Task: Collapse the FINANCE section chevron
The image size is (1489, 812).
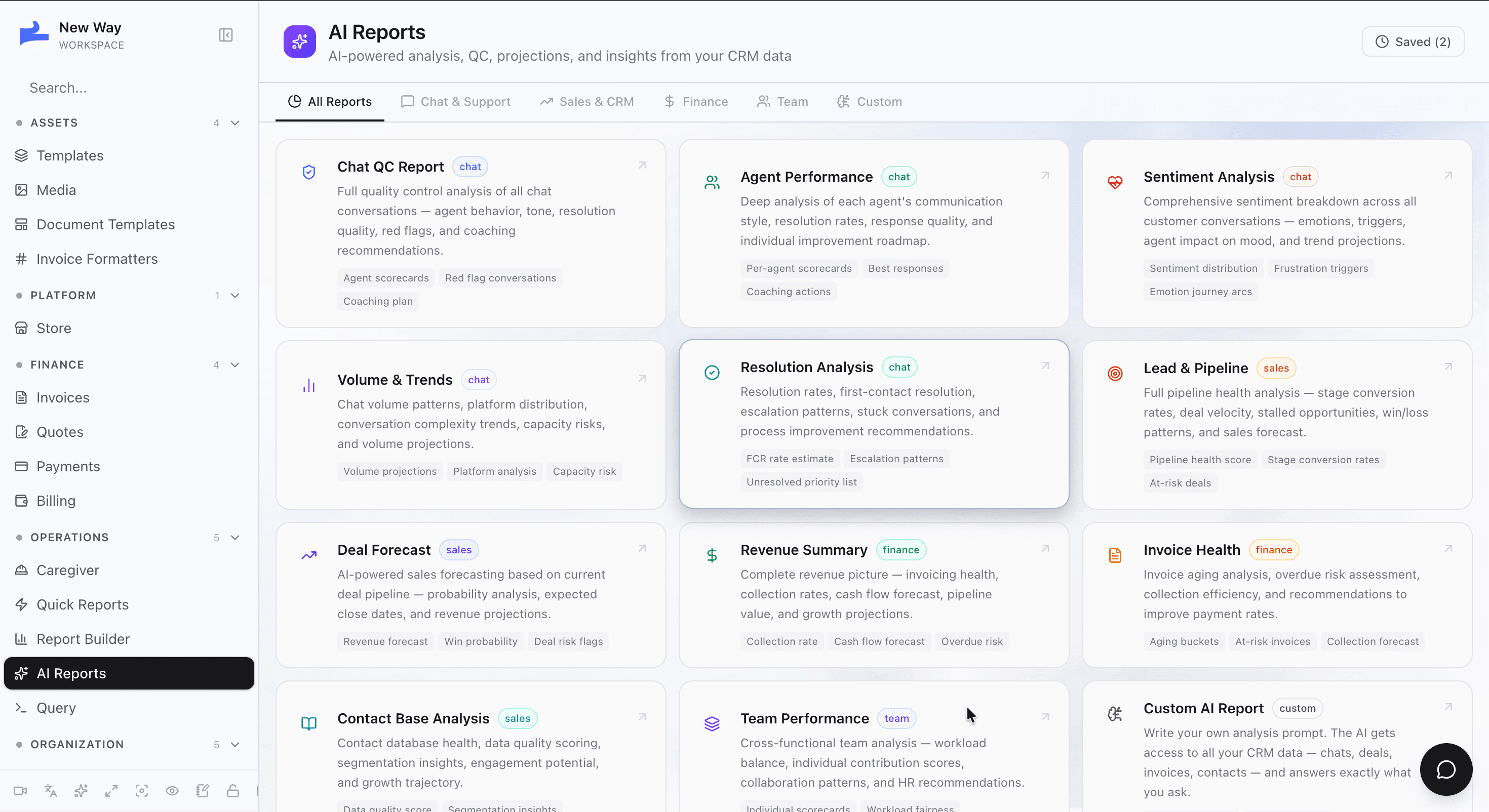Action: click(x=236, y=364)
